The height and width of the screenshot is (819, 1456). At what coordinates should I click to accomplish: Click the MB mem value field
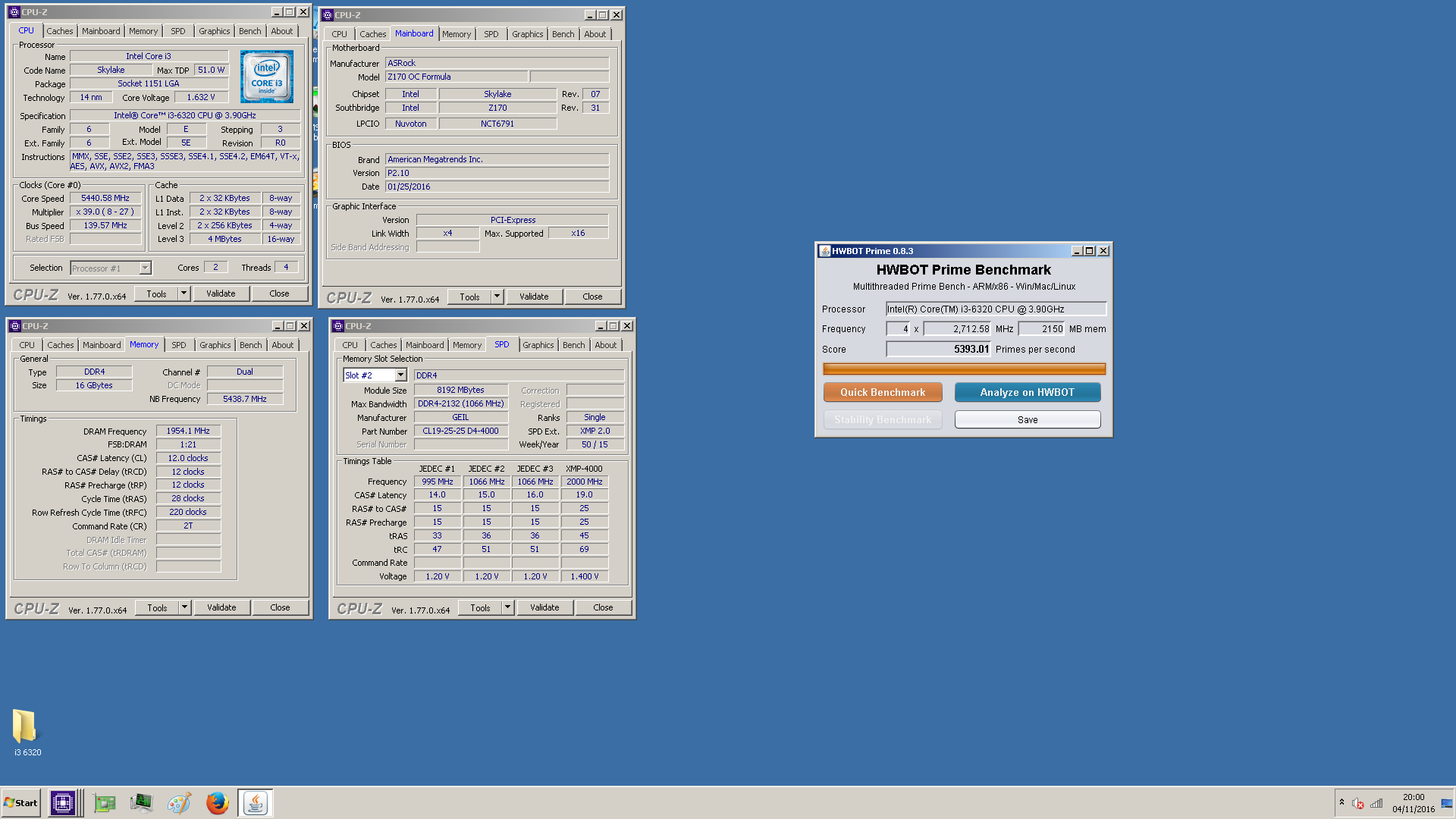[x=1041, y=328]
